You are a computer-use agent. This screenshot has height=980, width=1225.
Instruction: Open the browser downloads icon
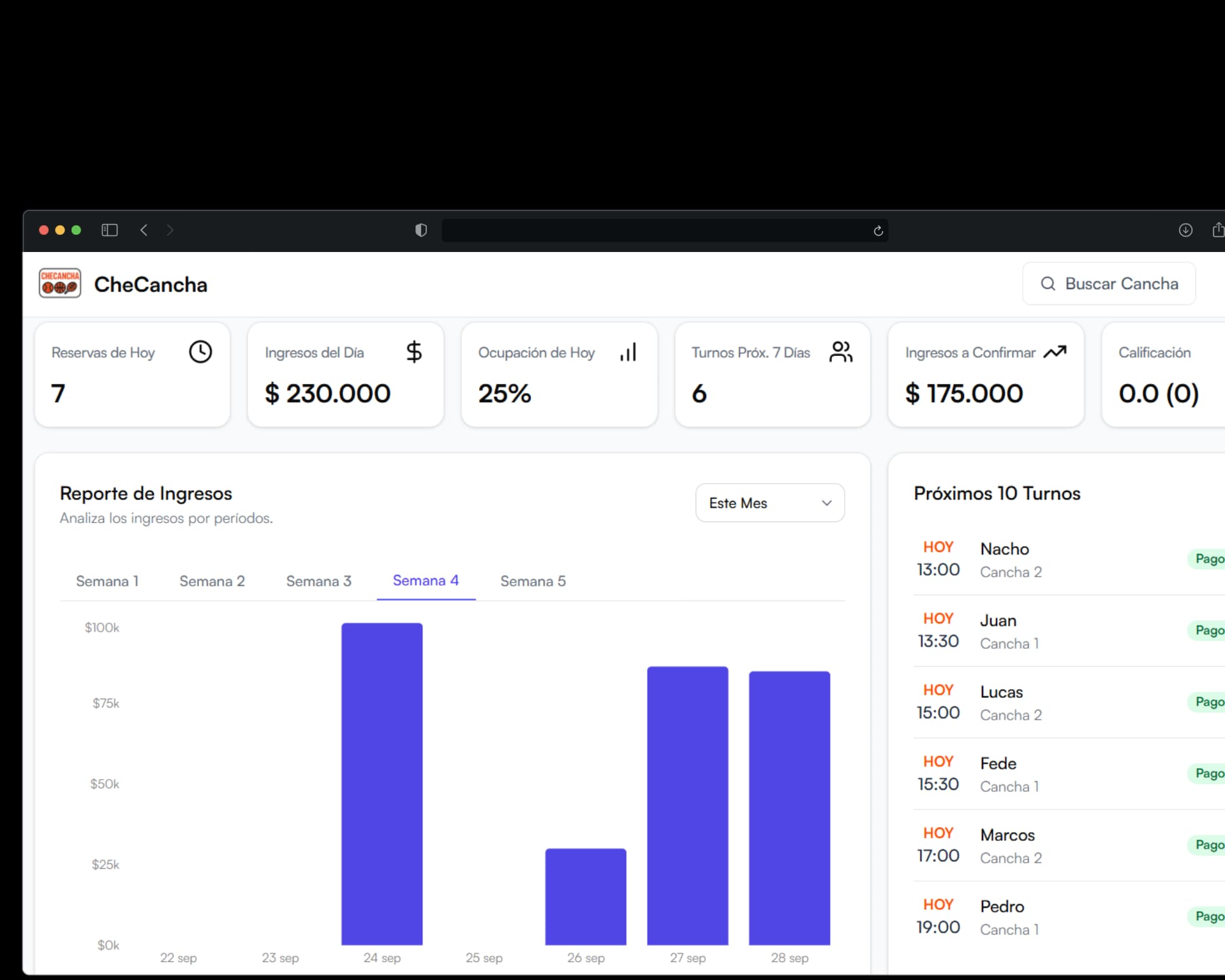point(1185,230)
